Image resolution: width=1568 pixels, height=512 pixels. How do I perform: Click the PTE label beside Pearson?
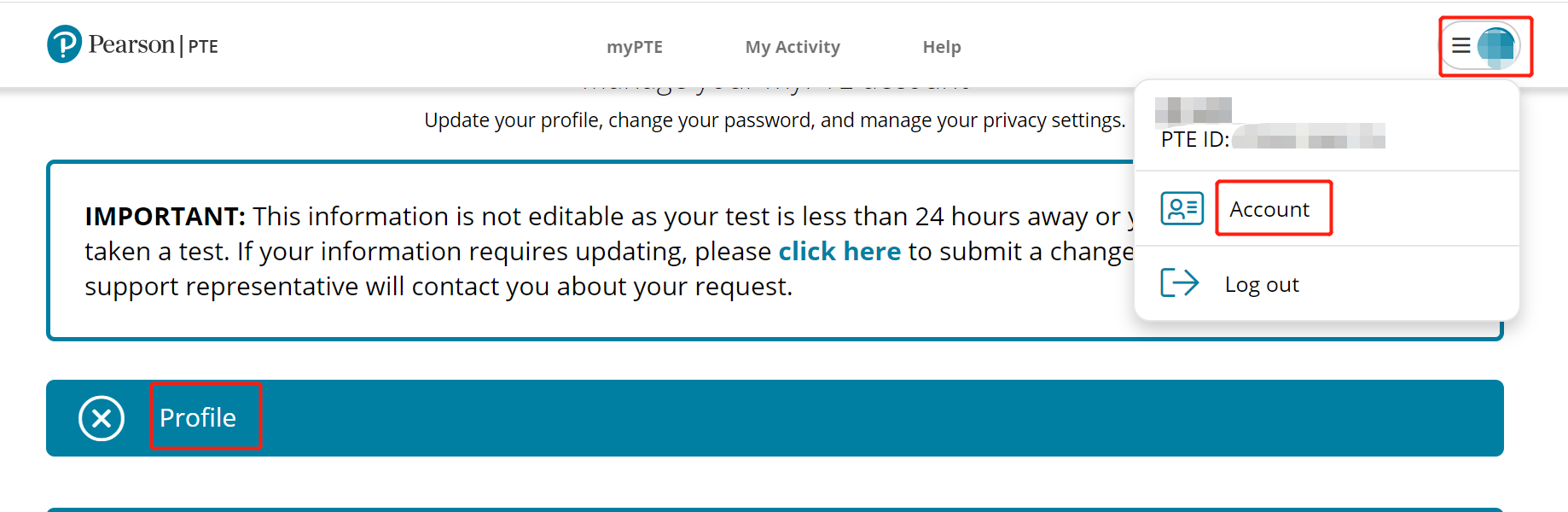point(203,46)
